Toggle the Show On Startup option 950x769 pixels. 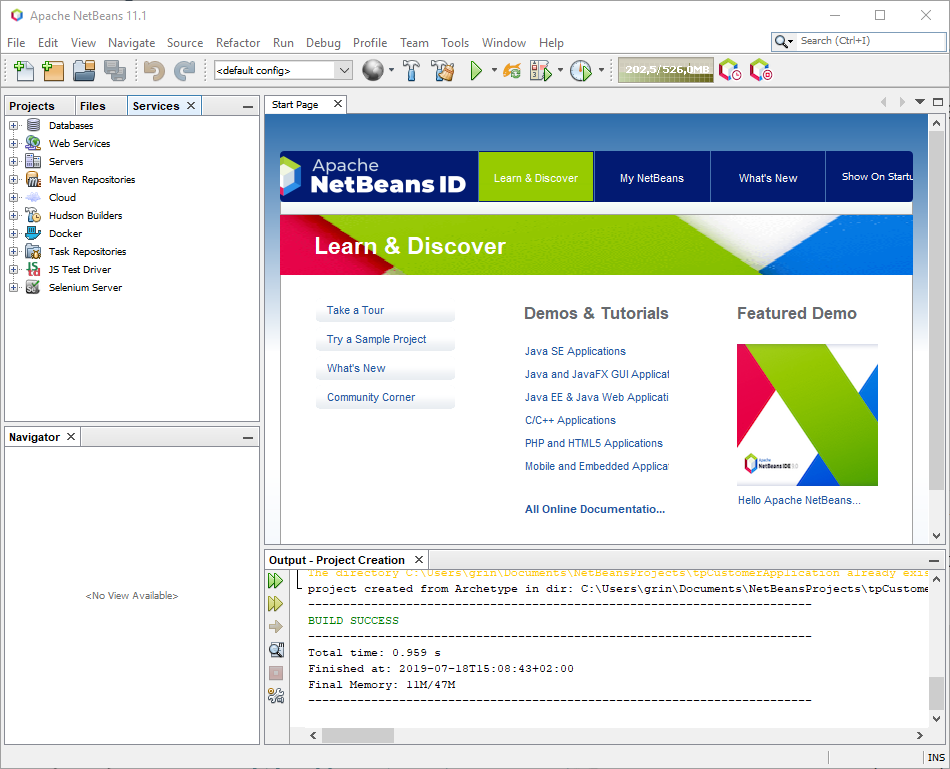click(x=876, y=176)
